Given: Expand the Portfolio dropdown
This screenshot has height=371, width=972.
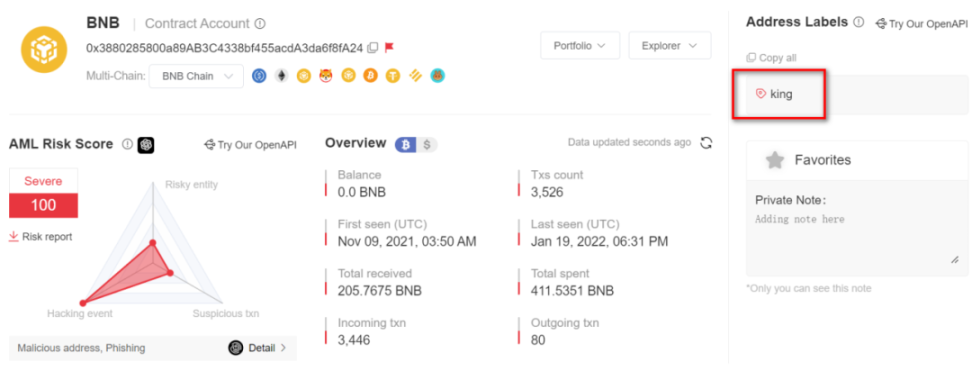Looking at the screenshot, I should pos(580,45).
